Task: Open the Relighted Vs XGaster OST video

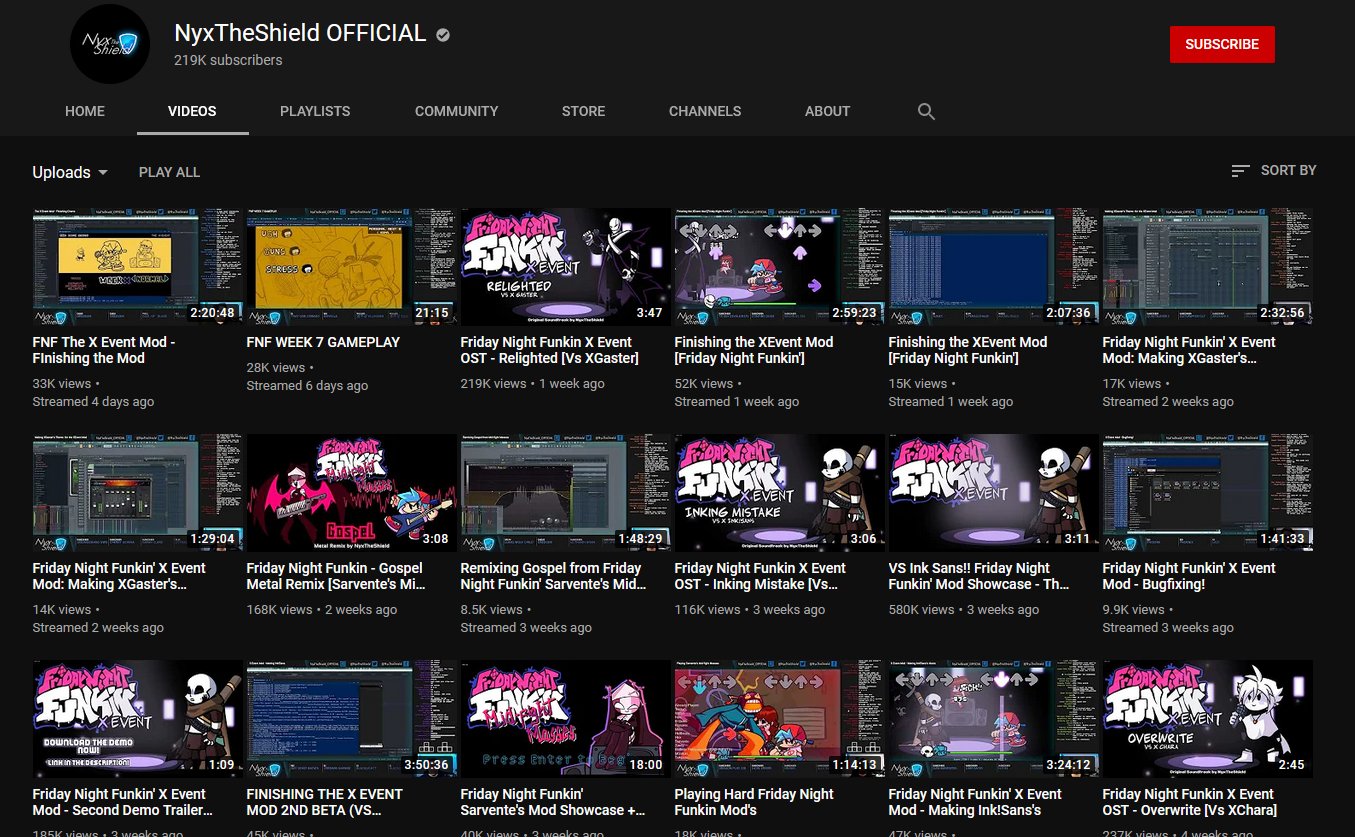Action: (565, 265)
